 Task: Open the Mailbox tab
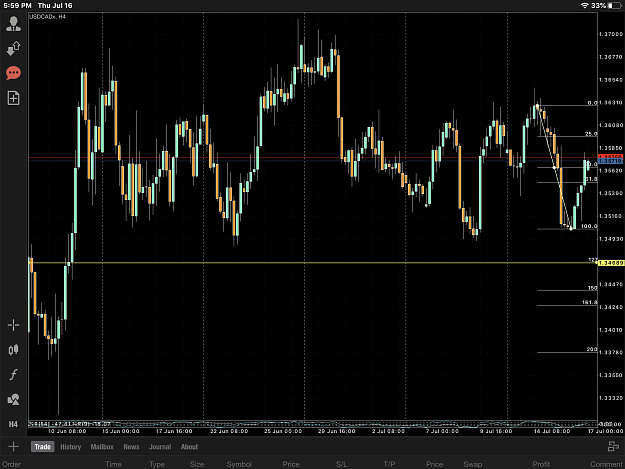click(102, 447)
